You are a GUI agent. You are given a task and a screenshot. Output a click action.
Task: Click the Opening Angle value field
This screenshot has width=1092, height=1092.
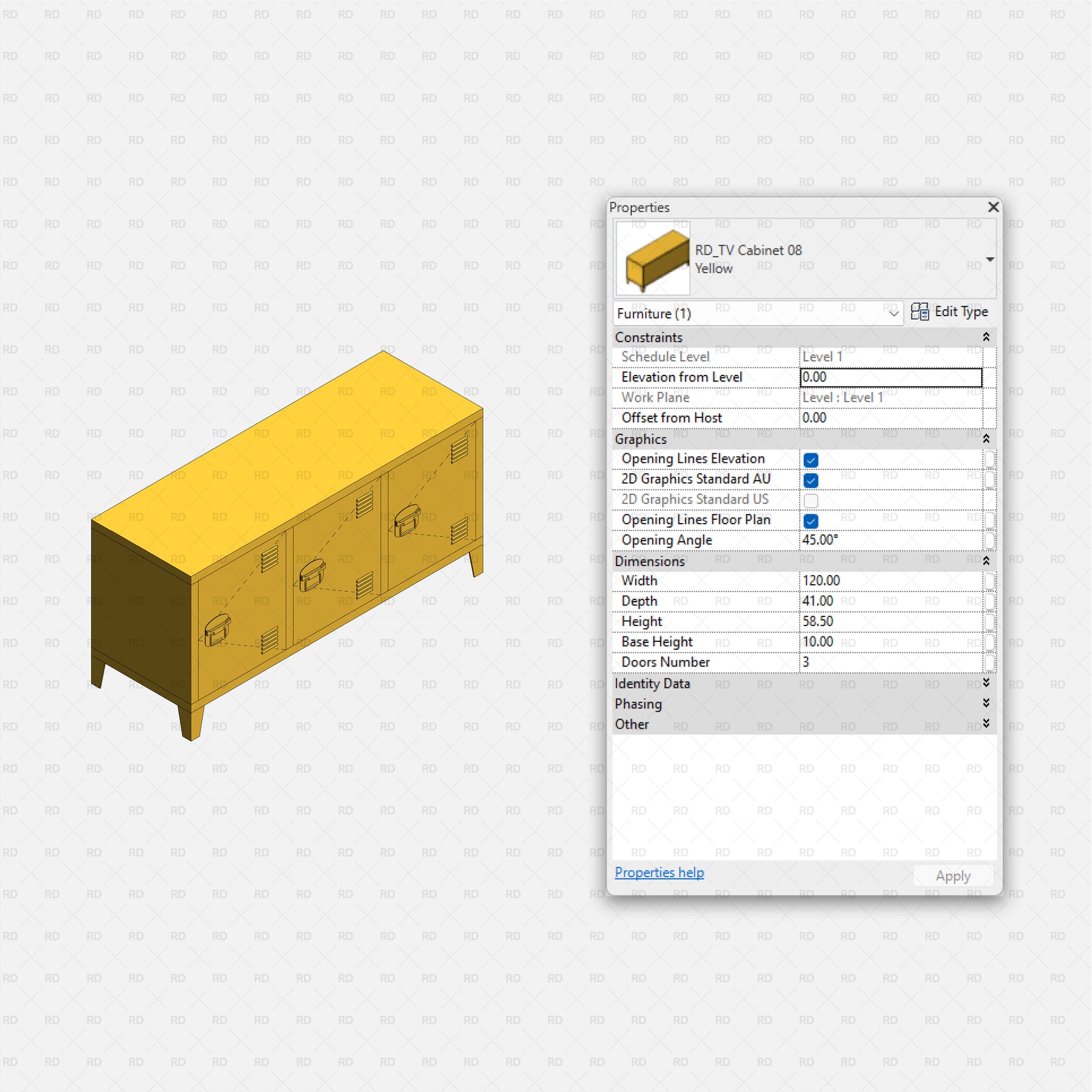click(x=890, y=540)
